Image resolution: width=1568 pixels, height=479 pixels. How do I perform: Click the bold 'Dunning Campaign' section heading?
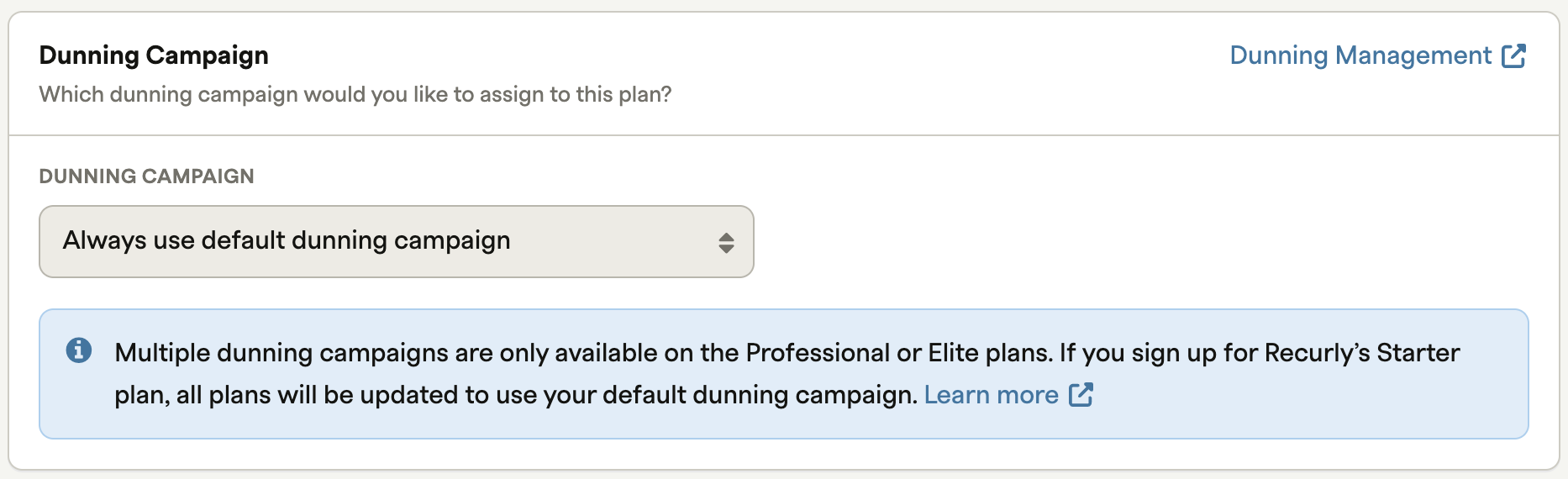click(x=154, y=55)
